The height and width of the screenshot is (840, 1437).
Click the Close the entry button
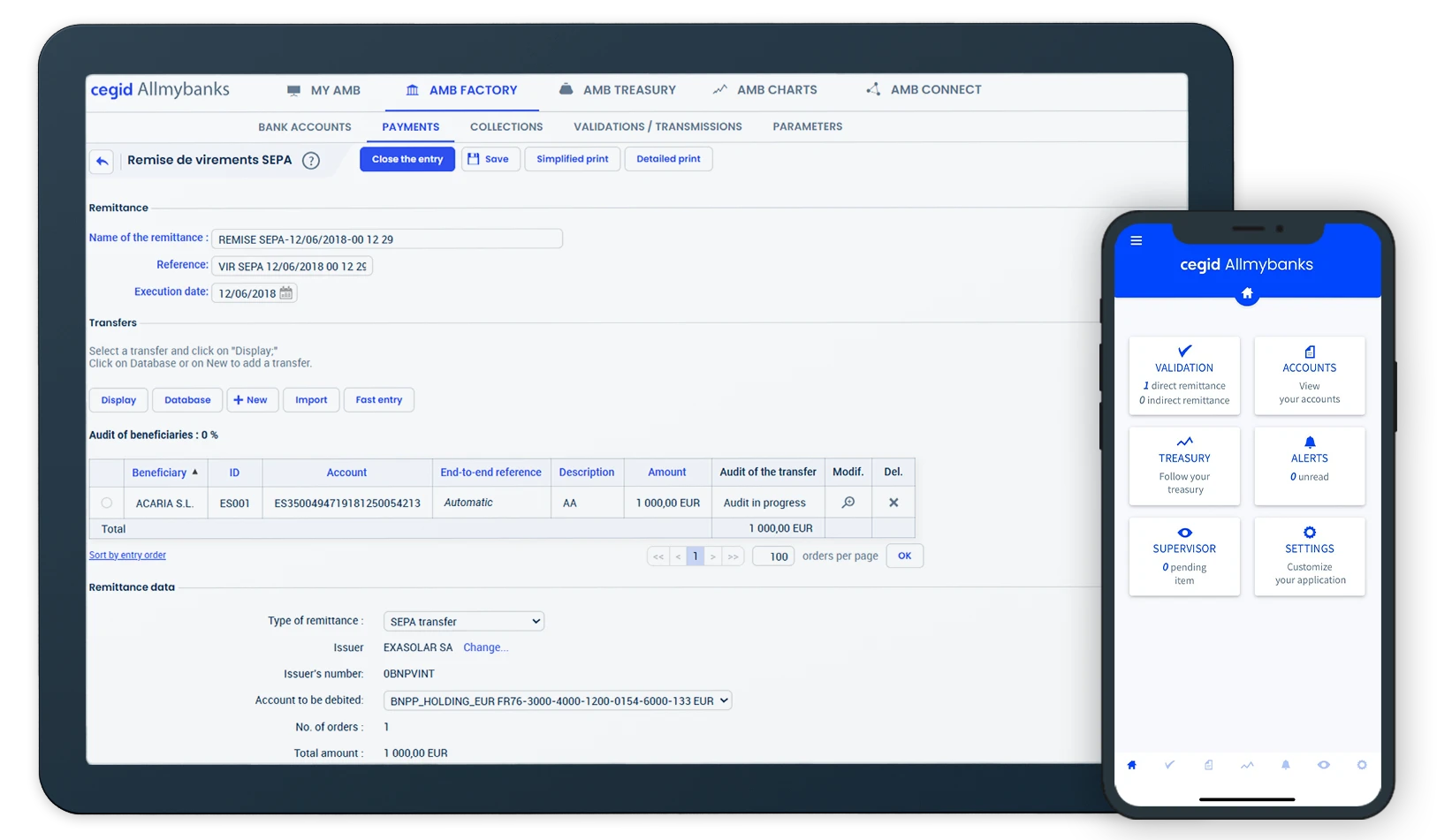click(x=407, y=159)
